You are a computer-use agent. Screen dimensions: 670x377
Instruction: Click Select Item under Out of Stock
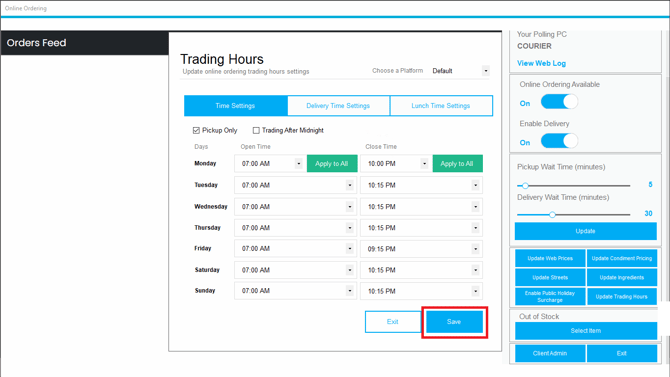[586, 331]
